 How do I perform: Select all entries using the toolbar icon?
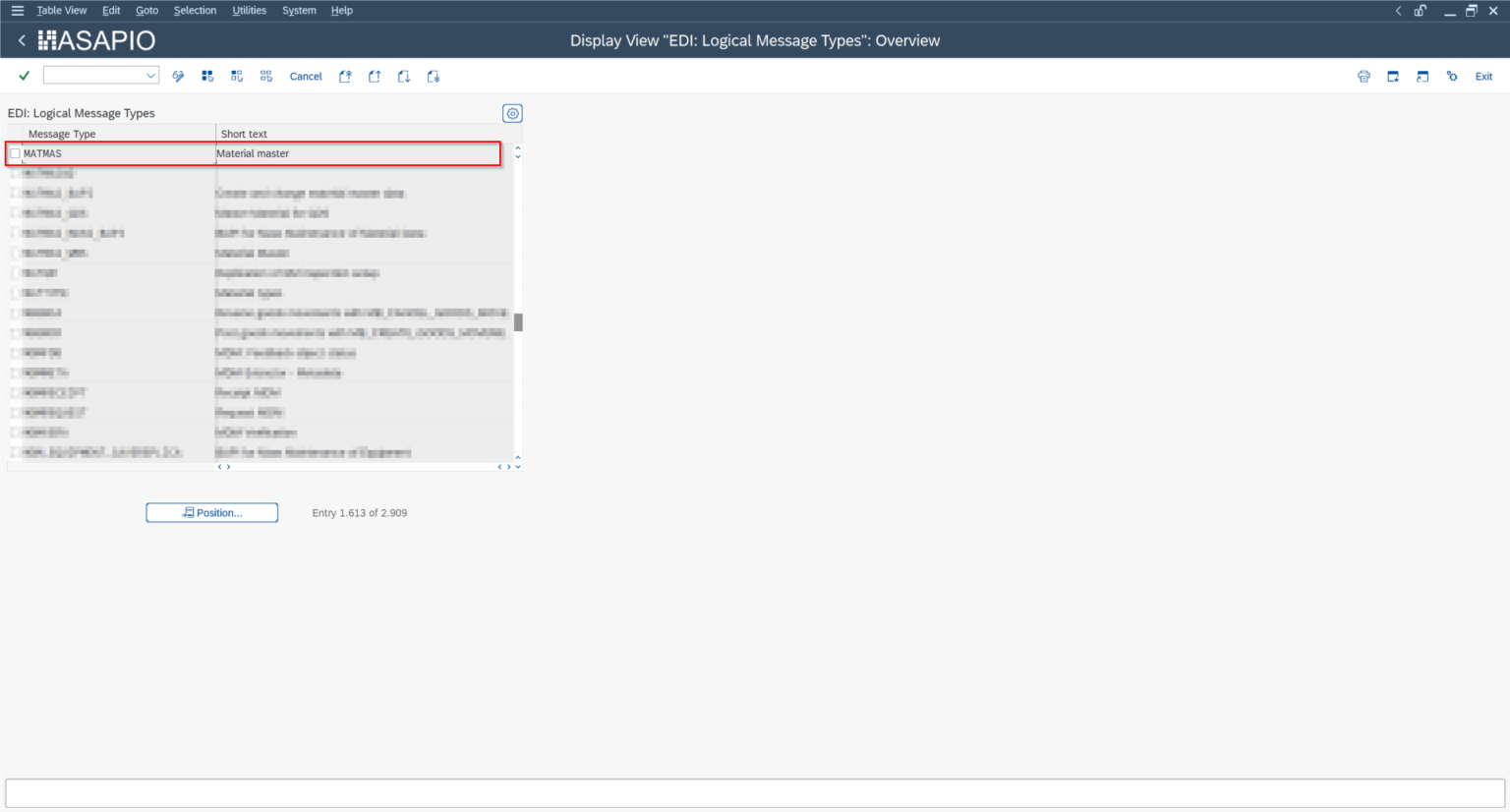[x=207, y=76]
